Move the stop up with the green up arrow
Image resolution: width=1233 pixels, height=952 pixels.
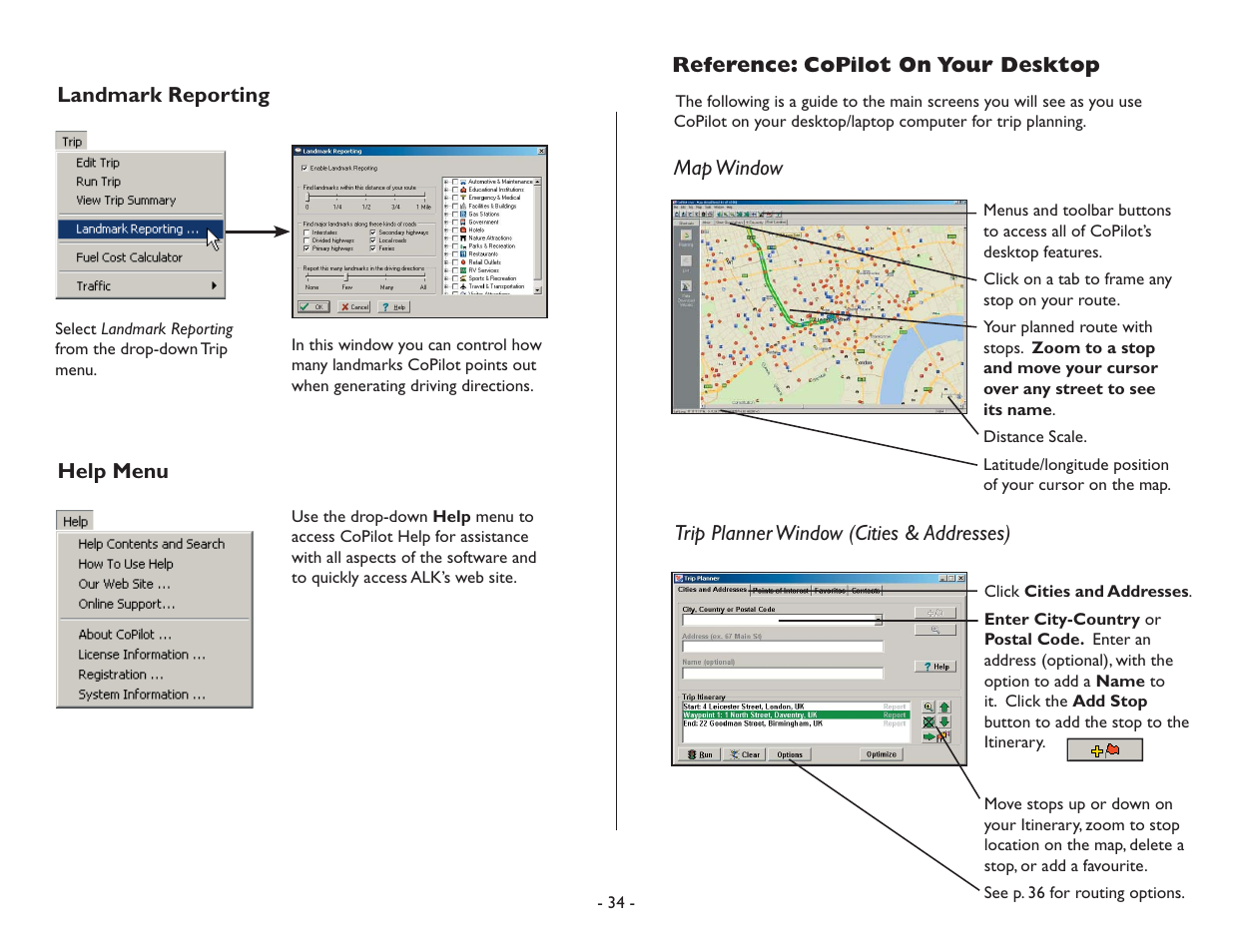click(x=944, y=707)
